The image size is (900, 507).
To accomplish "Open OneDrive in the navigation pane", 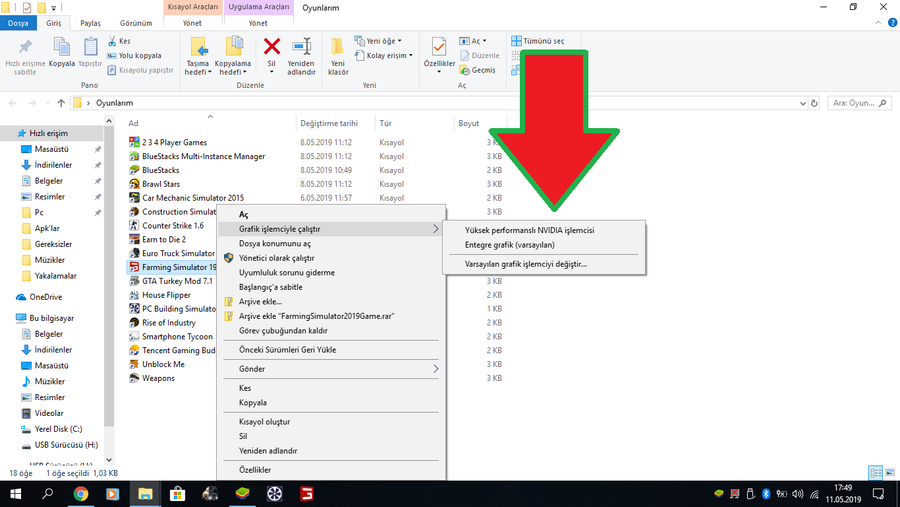I will tap(45, 297).
